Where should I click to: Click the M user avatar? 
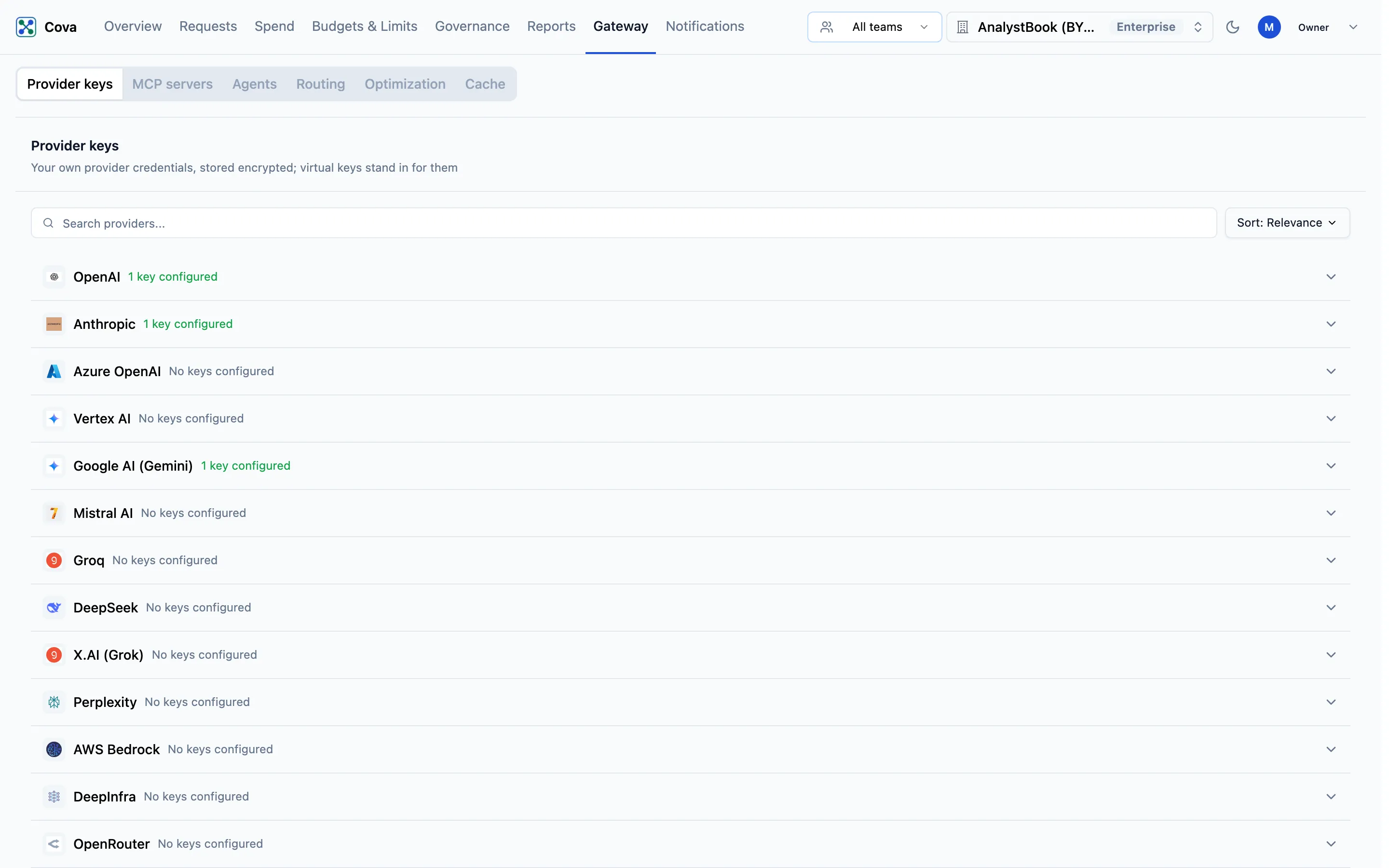pyautogui.click(x=1268, y=27)
